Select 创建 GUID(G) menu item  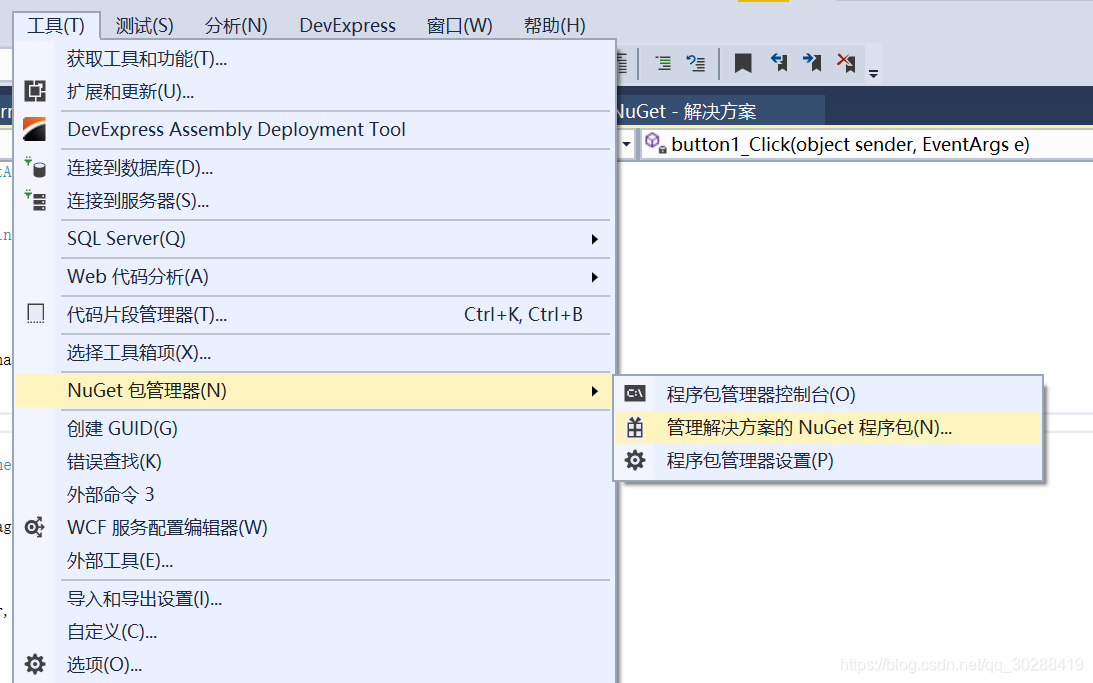314,429
